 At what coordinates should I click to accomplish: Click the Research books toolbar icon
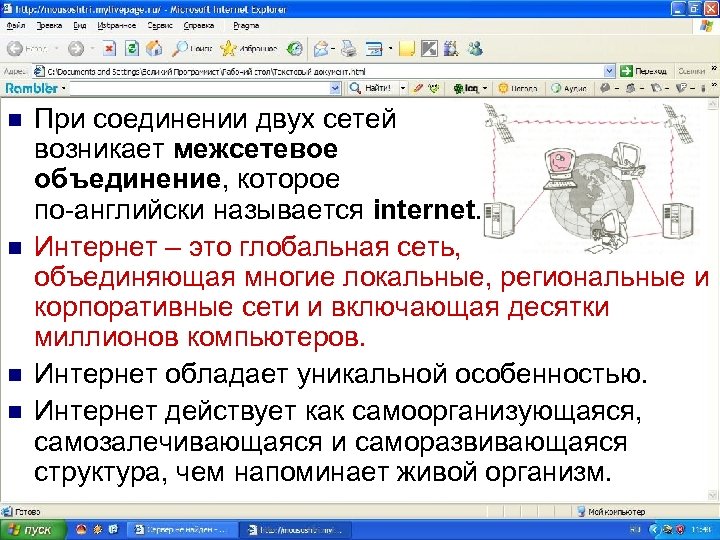[451, 48]
